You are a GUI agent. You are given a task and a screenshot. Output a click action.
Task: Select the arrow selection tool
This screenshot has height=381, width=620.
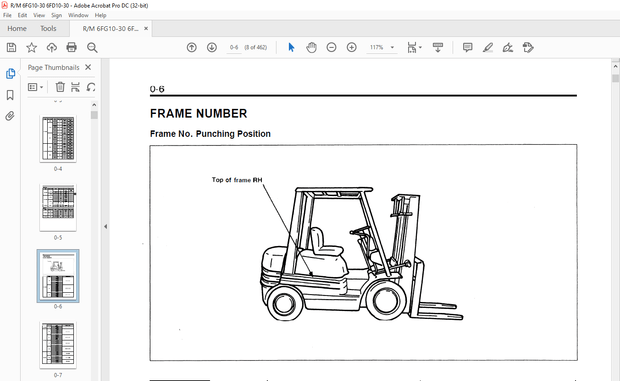click(291, 47)
